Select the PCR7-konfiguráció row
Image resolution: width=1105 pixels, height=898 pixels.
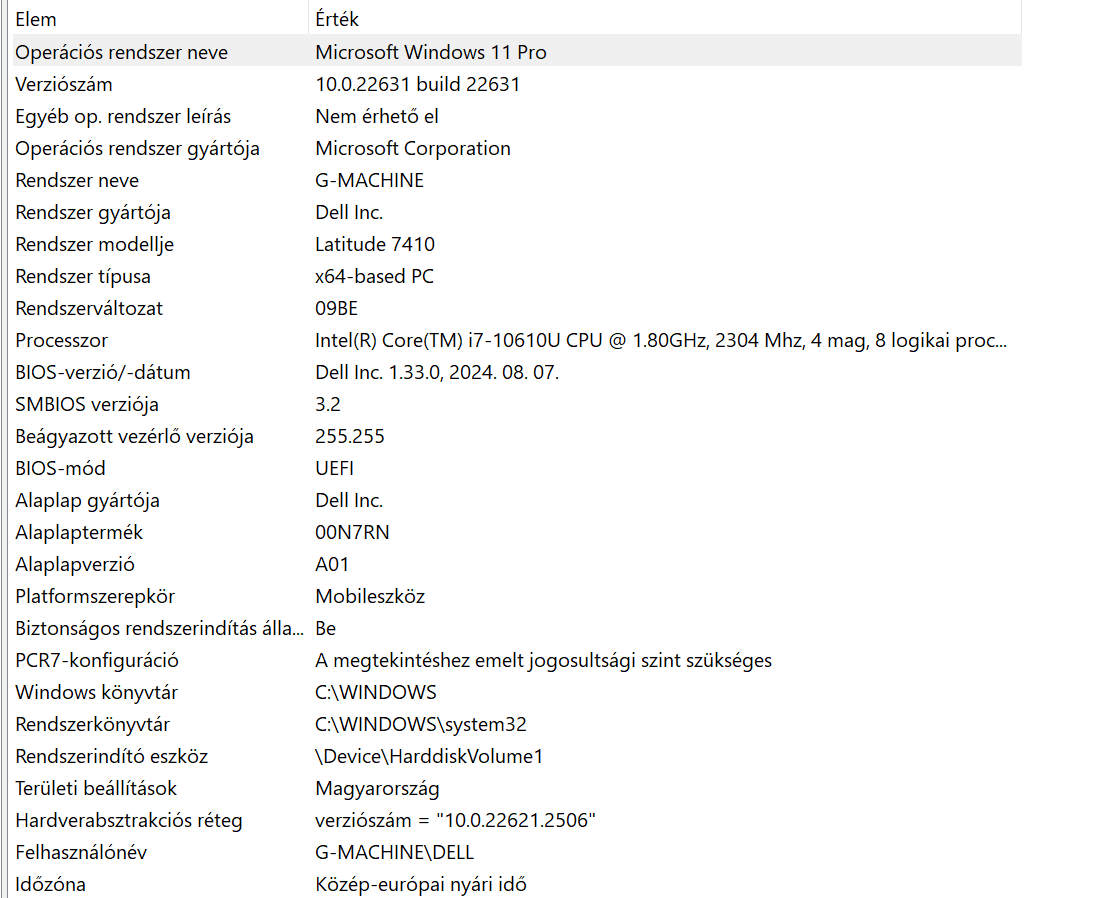pyautogui.click(x=517, y=660)
